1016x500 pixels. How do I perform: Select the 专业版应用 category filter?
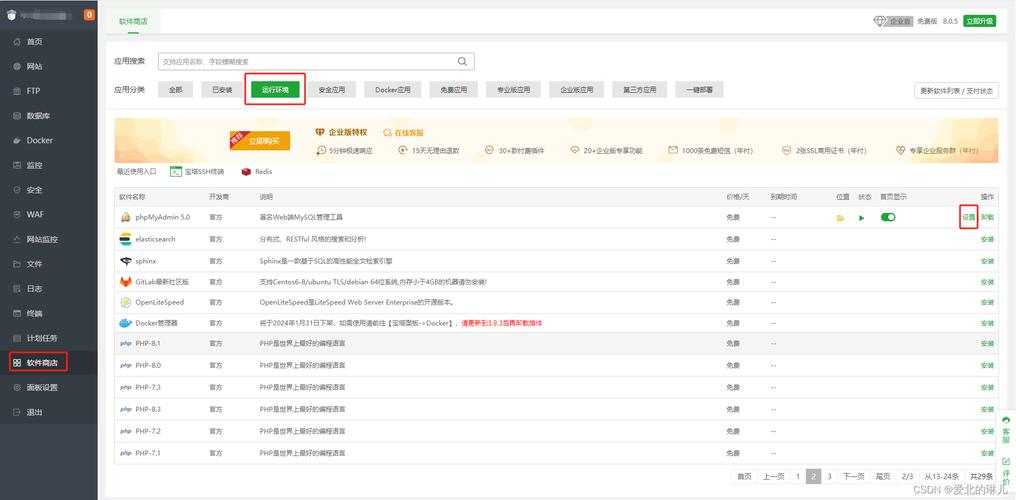[x=513, y=90]
